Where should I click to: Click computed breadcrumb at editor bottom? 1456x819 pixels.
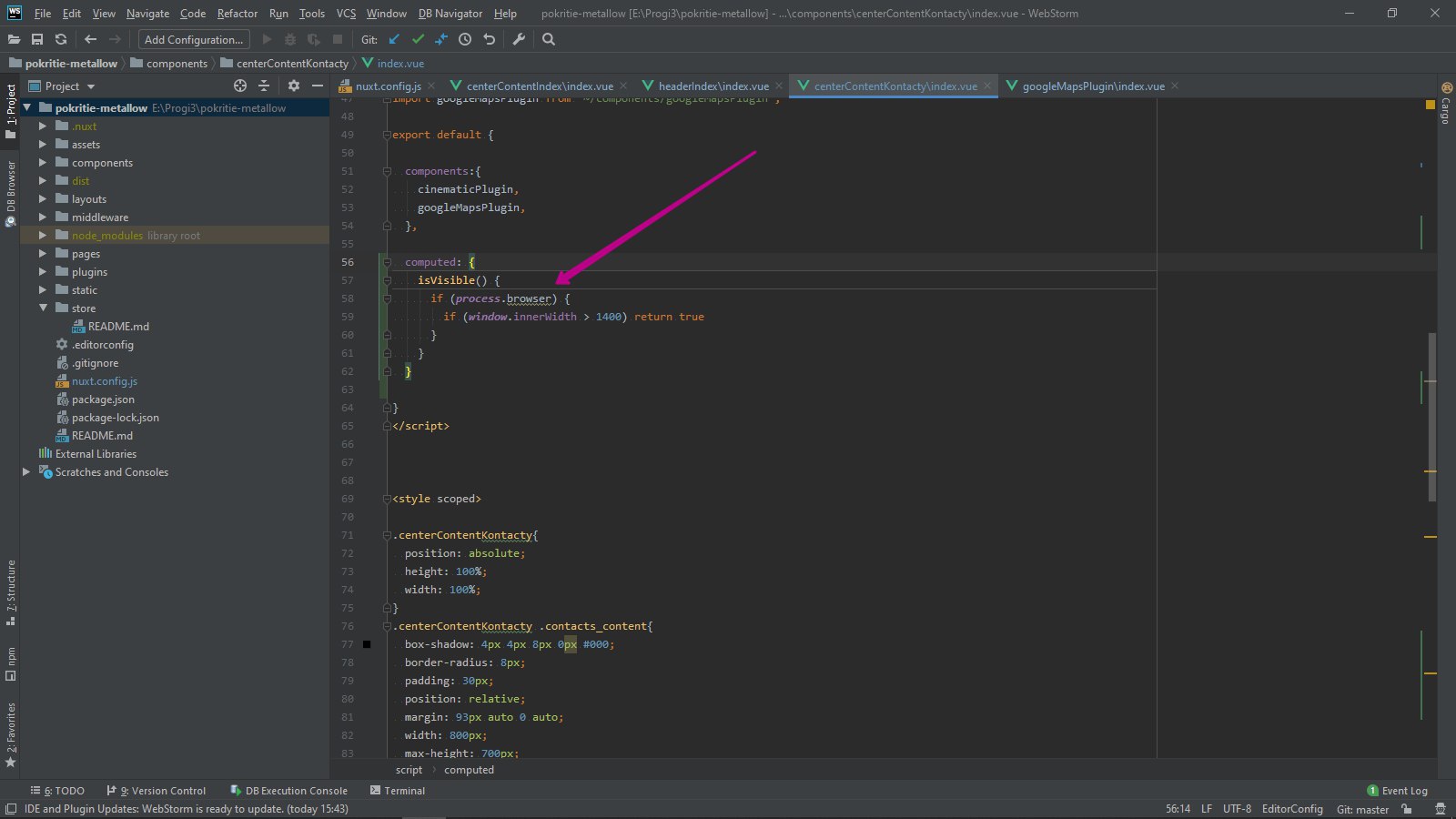469,770
